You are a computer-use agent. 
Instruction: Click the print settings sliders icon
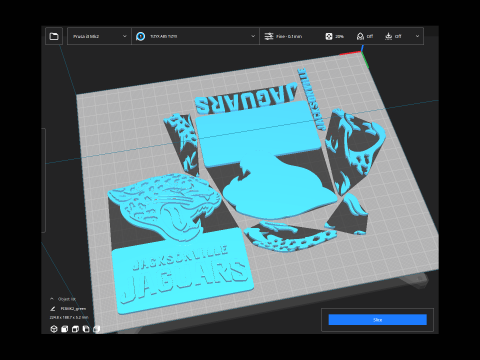[269, 36]
